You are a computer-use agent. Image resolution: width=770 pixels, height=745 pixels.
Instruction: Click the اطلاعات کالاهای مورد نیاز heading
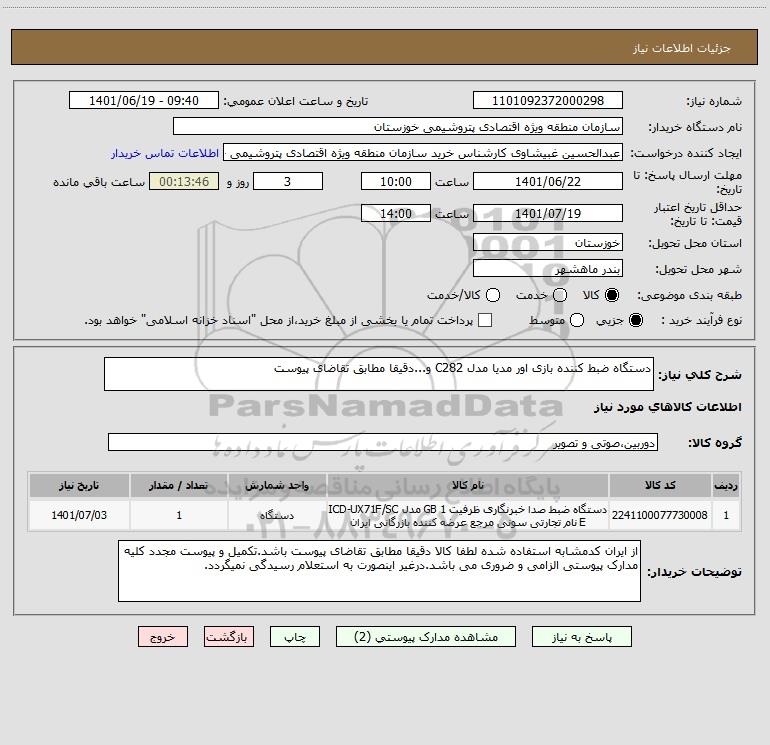[x=667, y=407]
